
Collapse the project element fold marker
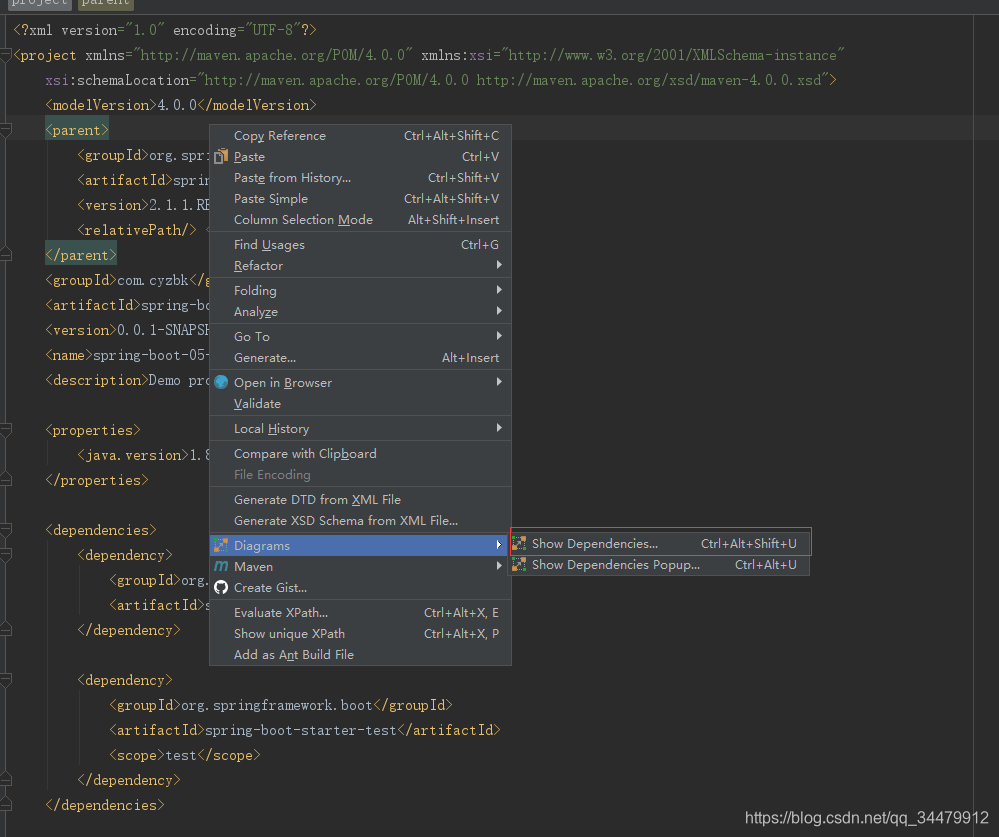6,55
